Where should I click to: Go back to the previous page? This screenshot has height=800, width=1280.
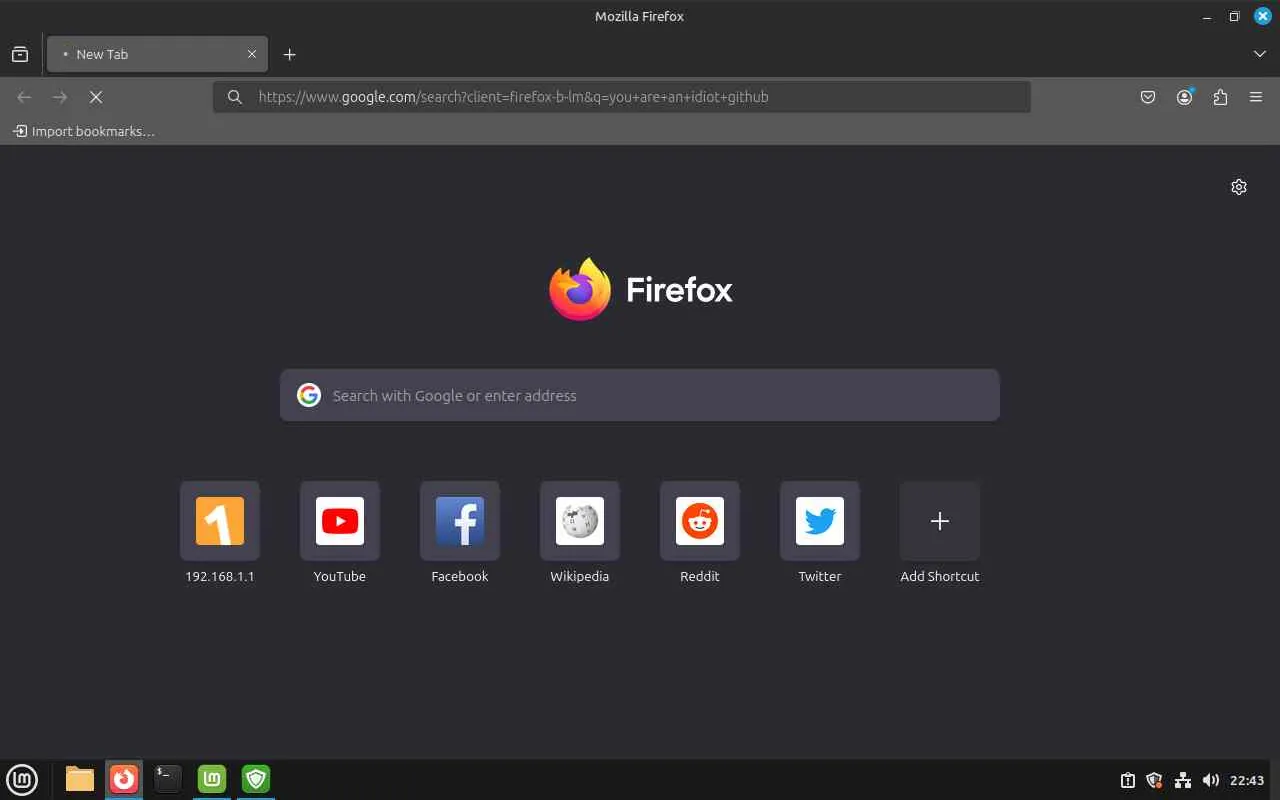pos(24,97)
